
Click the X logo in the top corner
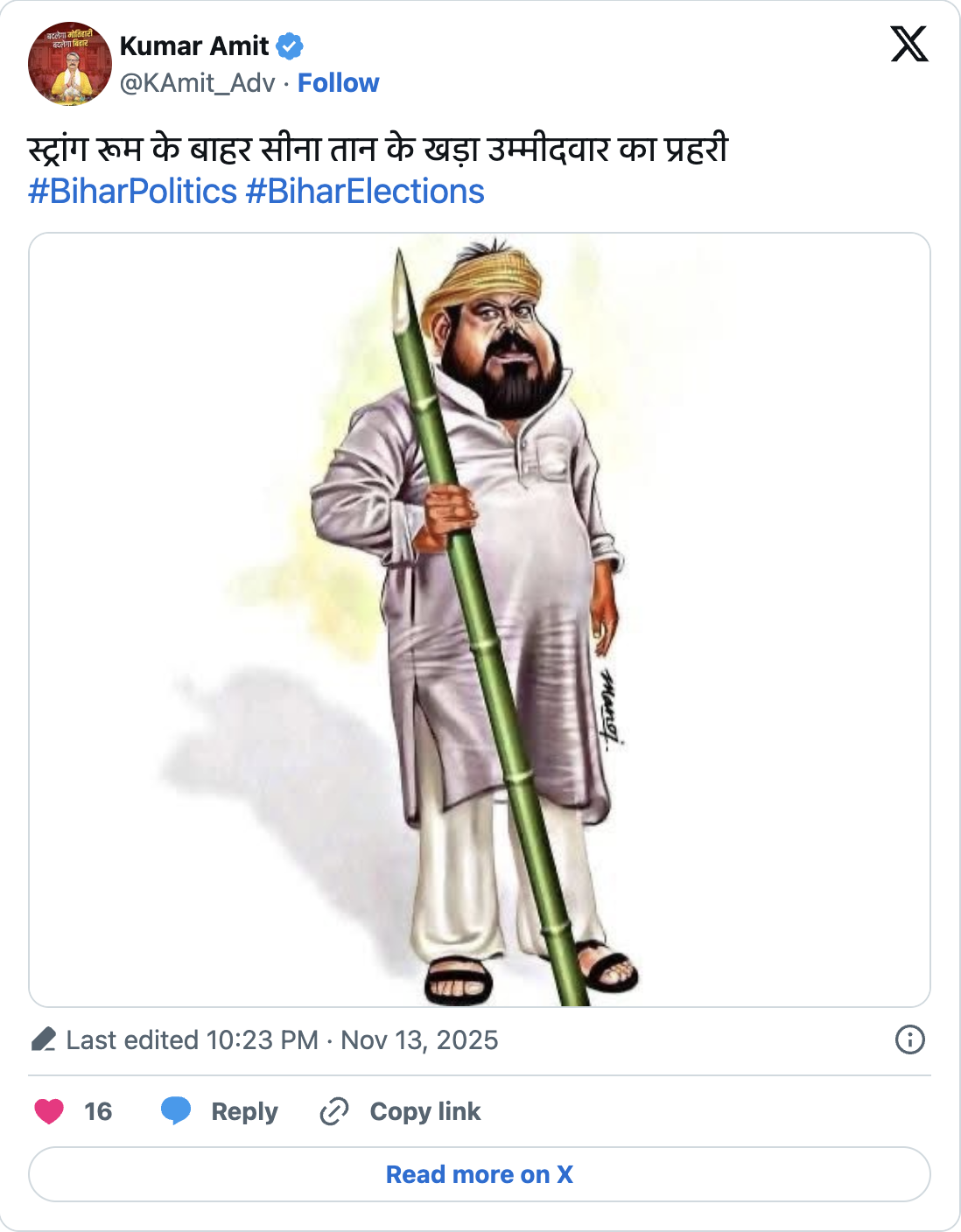click(909, 44)
